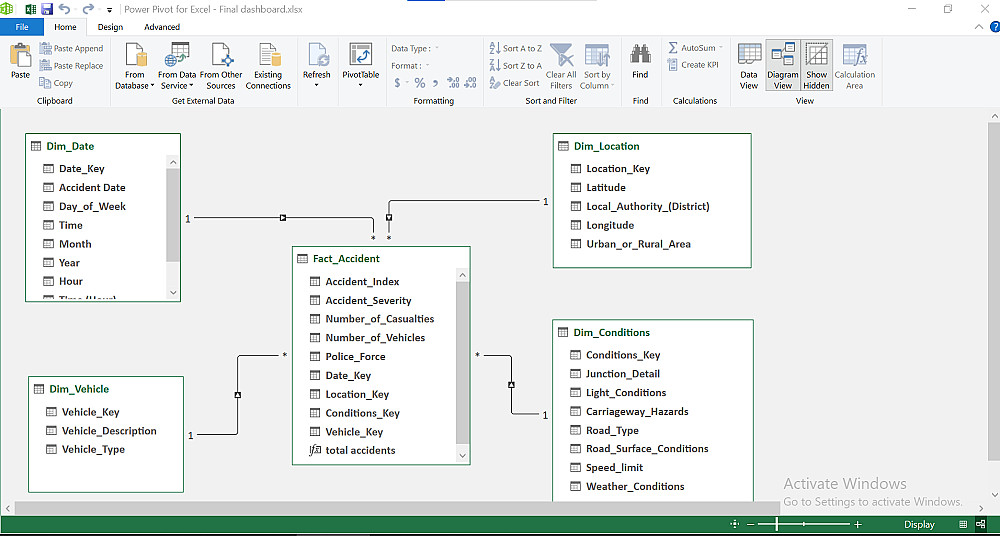Save the workbook from quick access toolbar
The height and width of the screenshot is (536, 1000).
pyautogui.click(x=47, y=10)
